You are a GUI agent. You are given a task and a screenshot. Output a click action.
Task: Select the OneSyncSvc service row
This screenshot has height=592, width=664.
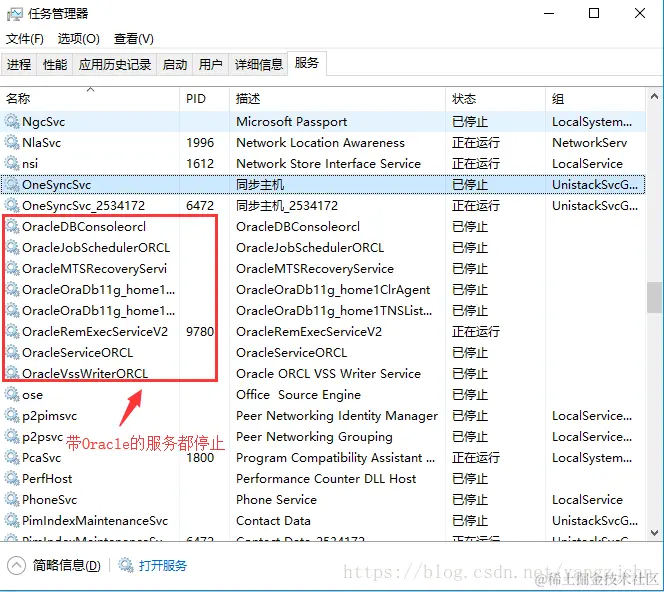(x=323, y=185)
